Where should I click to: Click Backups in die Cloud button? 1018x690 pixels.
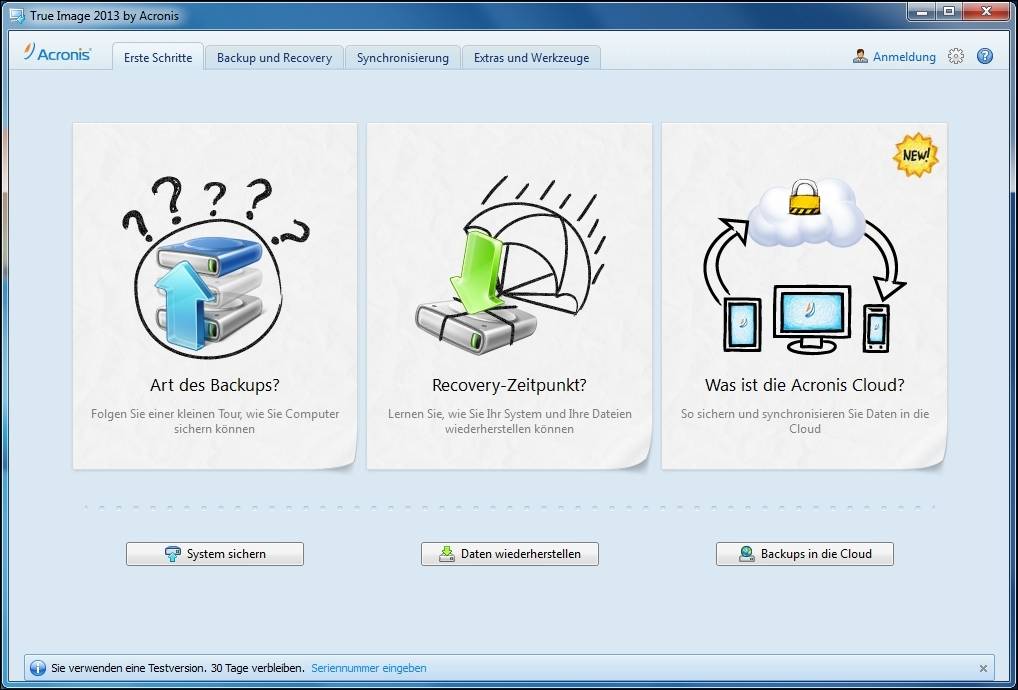(805, 554)
